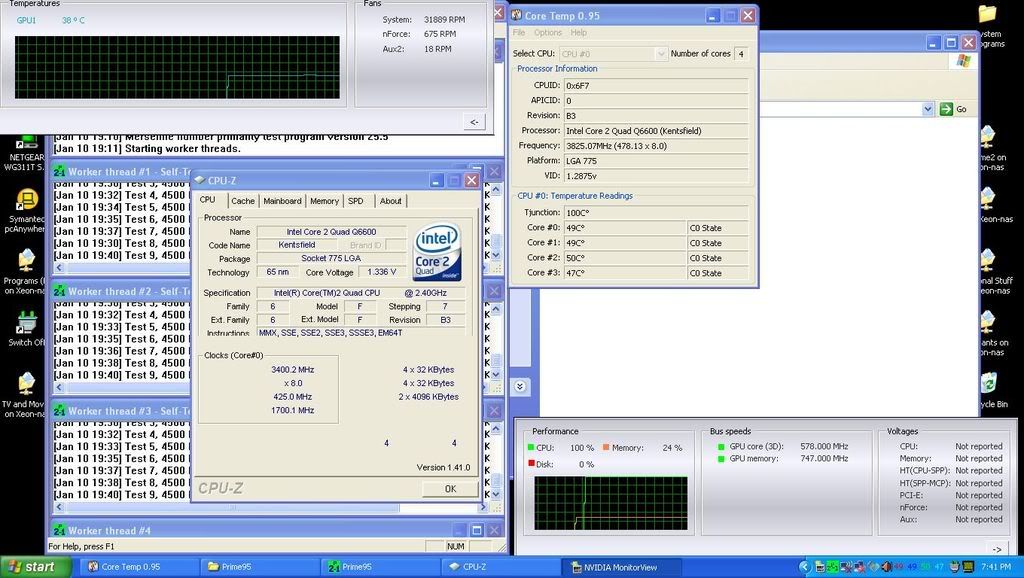Open the Options menu in Core Temp

click(547, 33)
